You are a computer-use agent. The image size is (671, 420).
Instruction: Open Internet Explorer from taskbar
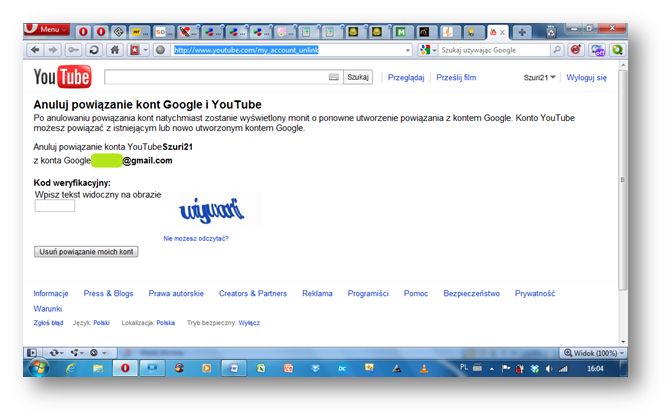coord(71,368)
